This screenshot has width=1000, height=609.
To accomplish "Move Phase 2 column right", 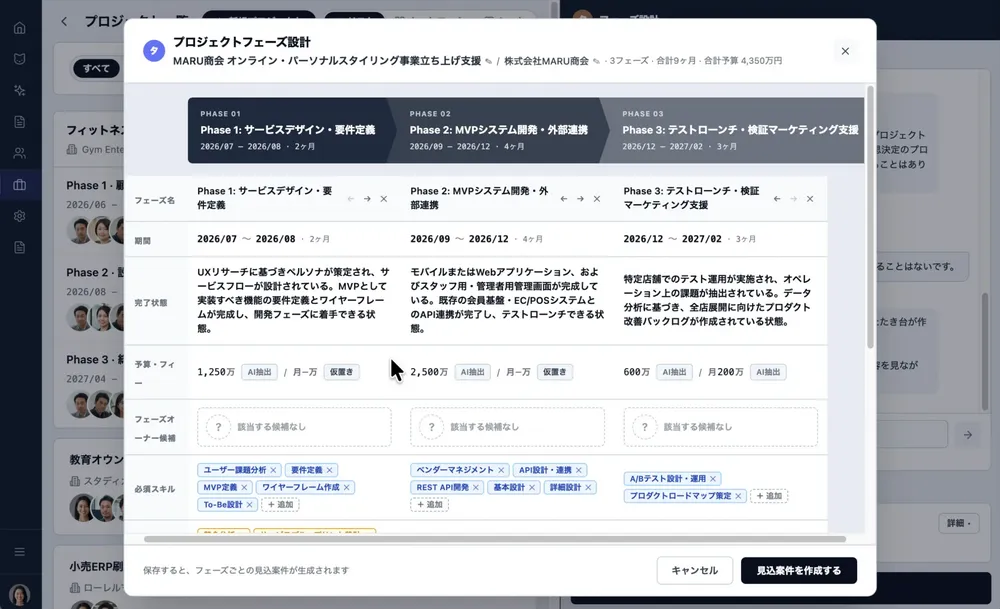I will click(x=580, y=199).
